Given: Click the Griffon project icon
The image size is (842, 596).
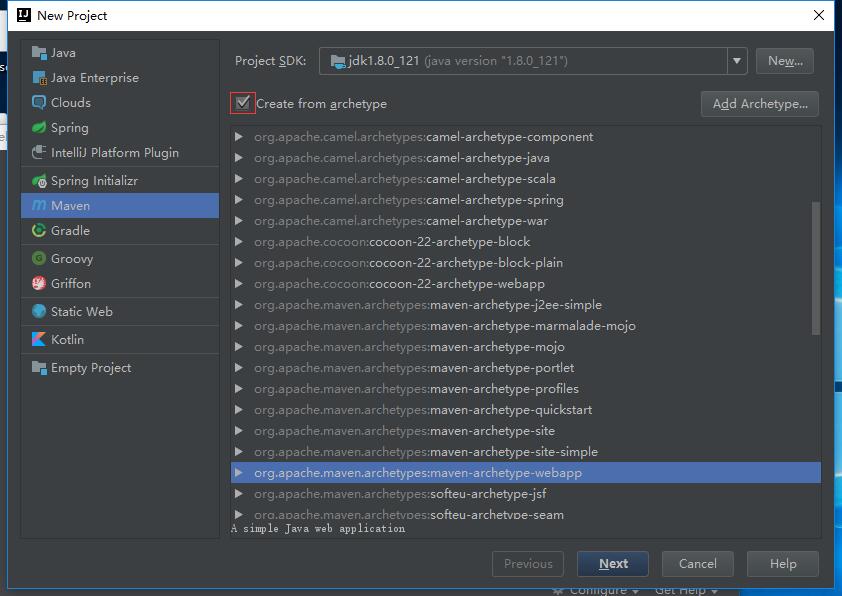Looking at the screenshot, I should pyautogui.click(x=39, y=284).
